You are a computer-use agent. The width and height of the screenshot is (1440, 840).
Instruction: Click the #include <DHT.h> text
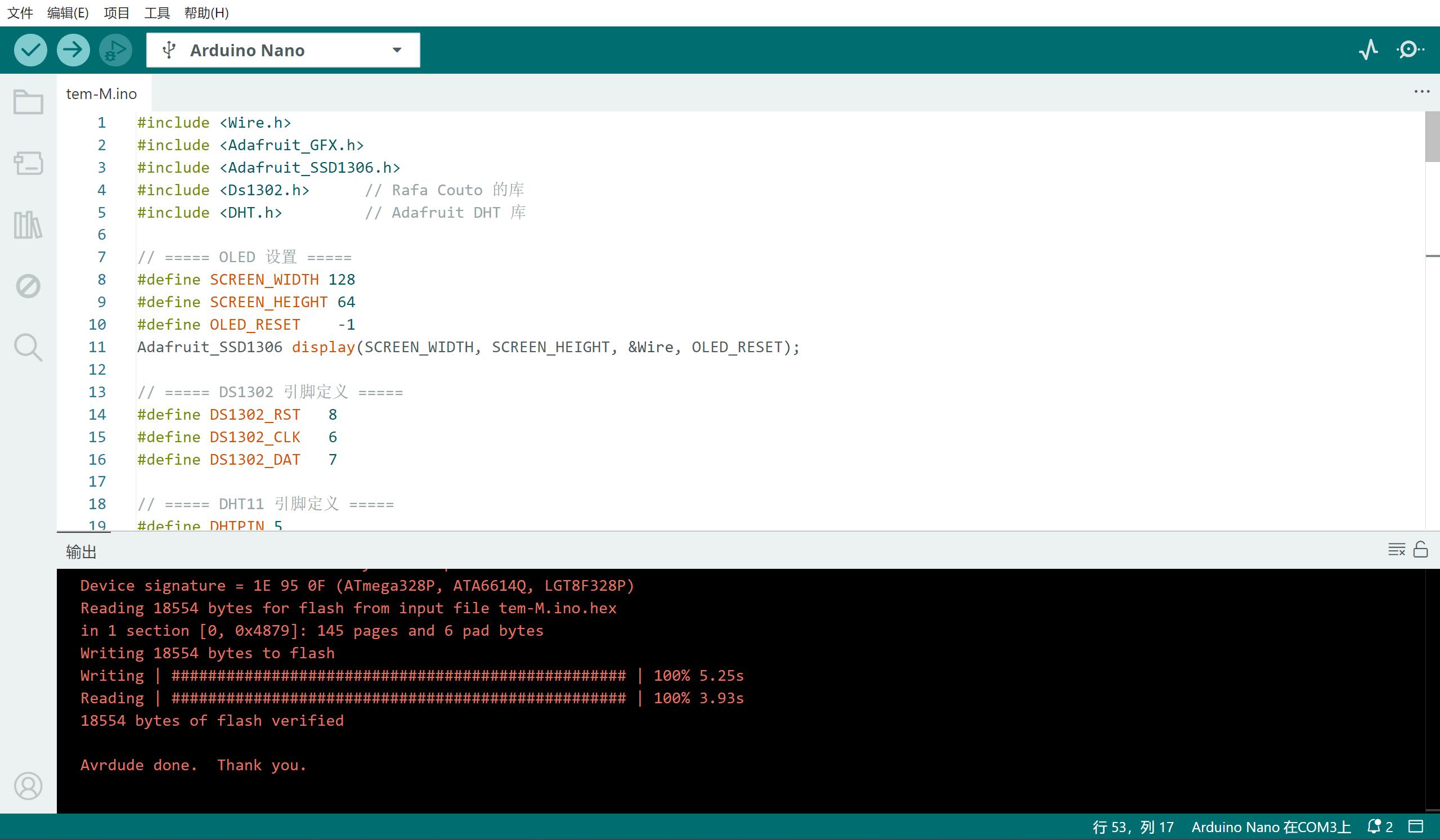tap(210, 213)
